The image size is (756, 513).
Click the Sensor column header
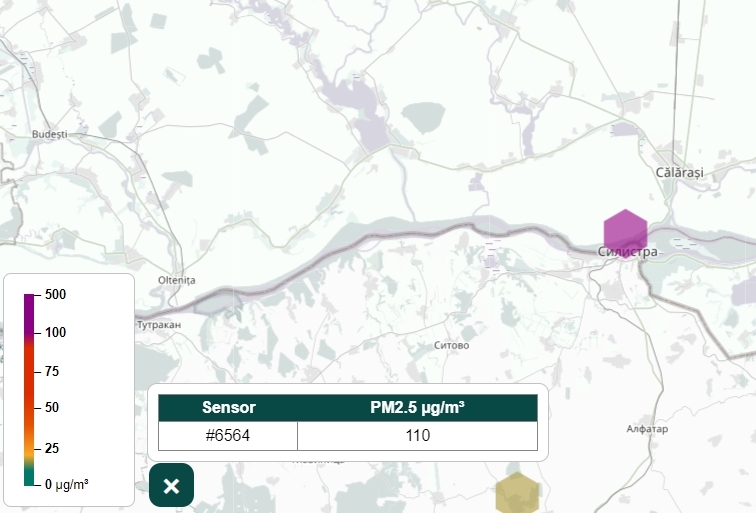coord(228,408)
